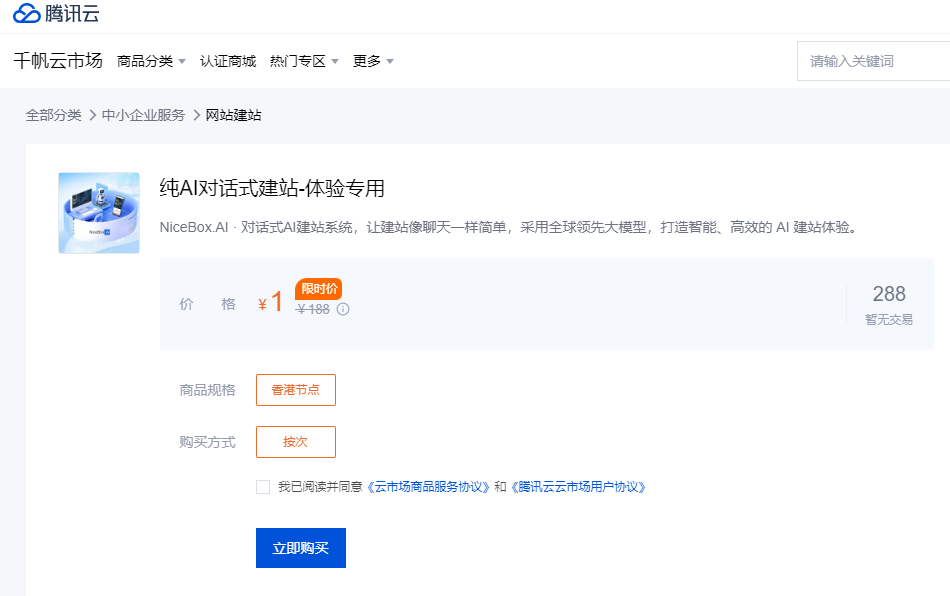Click the product title 纯AI对话式建站-体验专用

pos(272,188)
